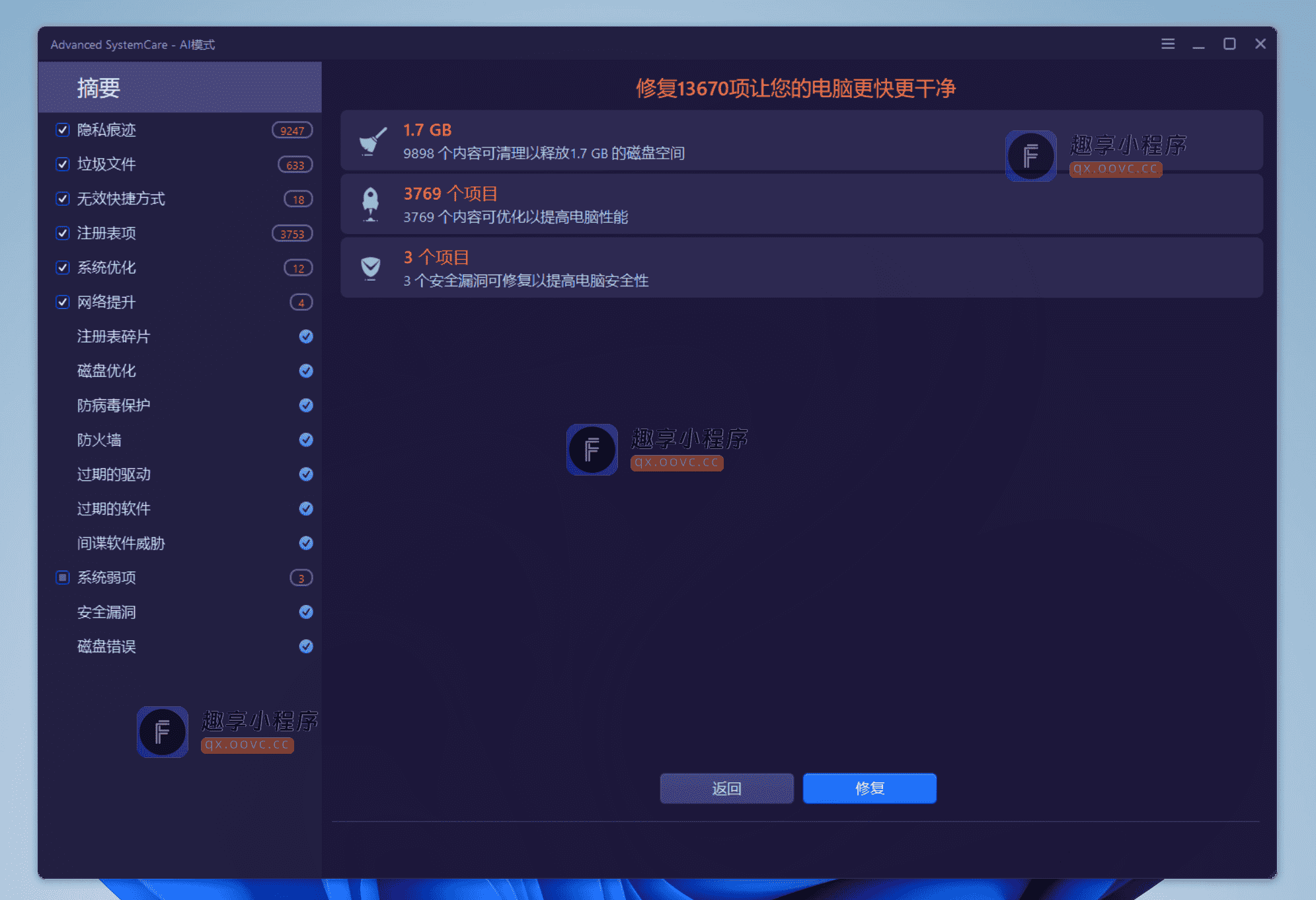This screenshot has height=900, width=1316.
Task: Click the 返回 button
Action: tap(726, 788)
